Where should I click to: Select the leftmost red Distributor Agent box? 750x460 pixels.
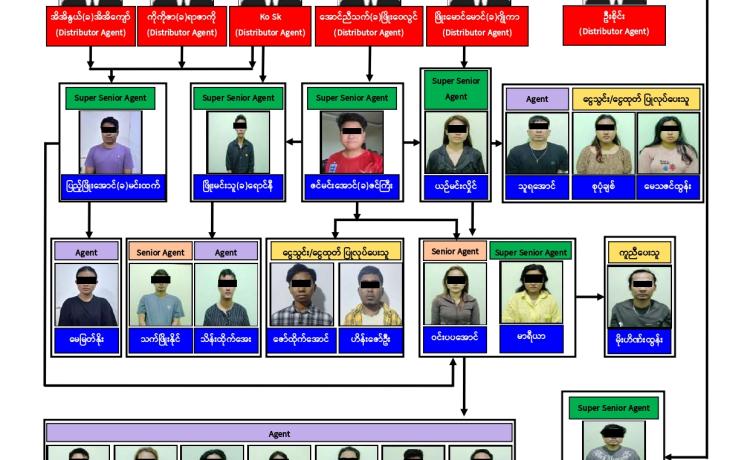92,25
